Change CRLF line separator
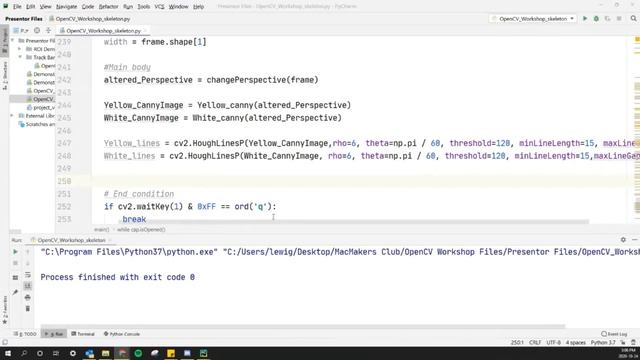Screen dimensions: 640x360 pyautogui.click(x=535, y=342)
